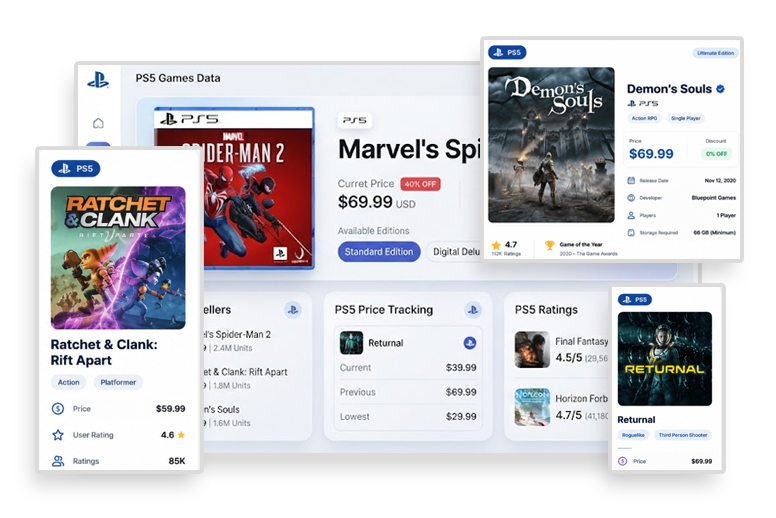Click the blue PlayStation icon in Returnal tracking row
The image size is (776, 518).
tap(470, 342)
